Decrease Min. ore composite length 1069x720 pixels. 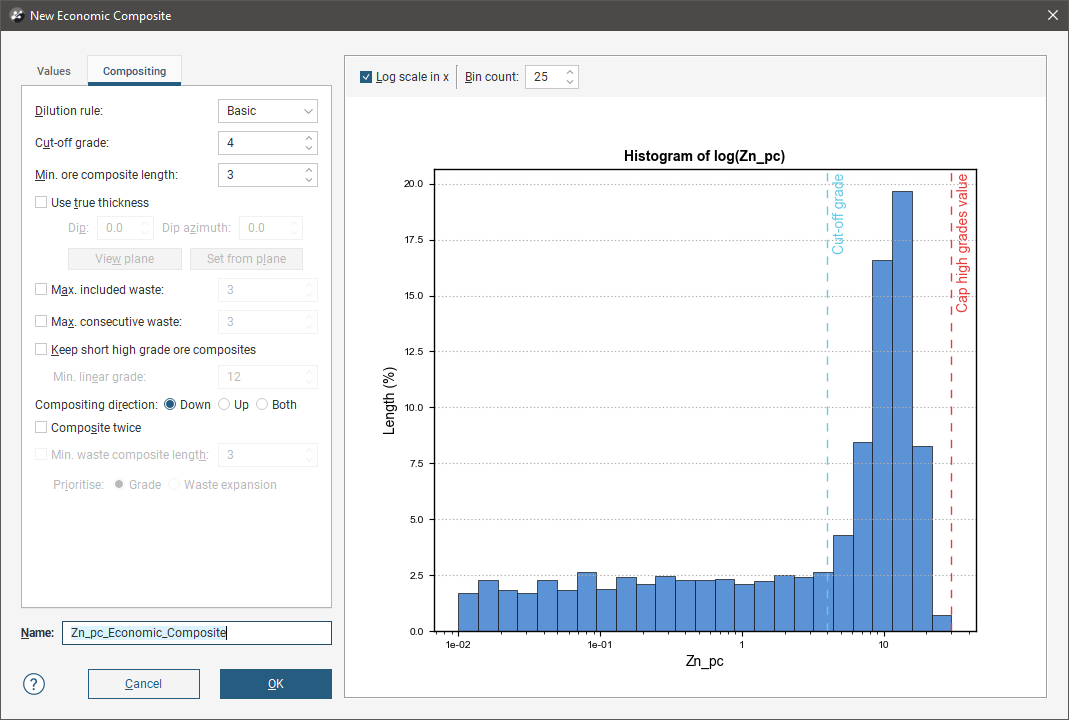[x=309, y=180]
